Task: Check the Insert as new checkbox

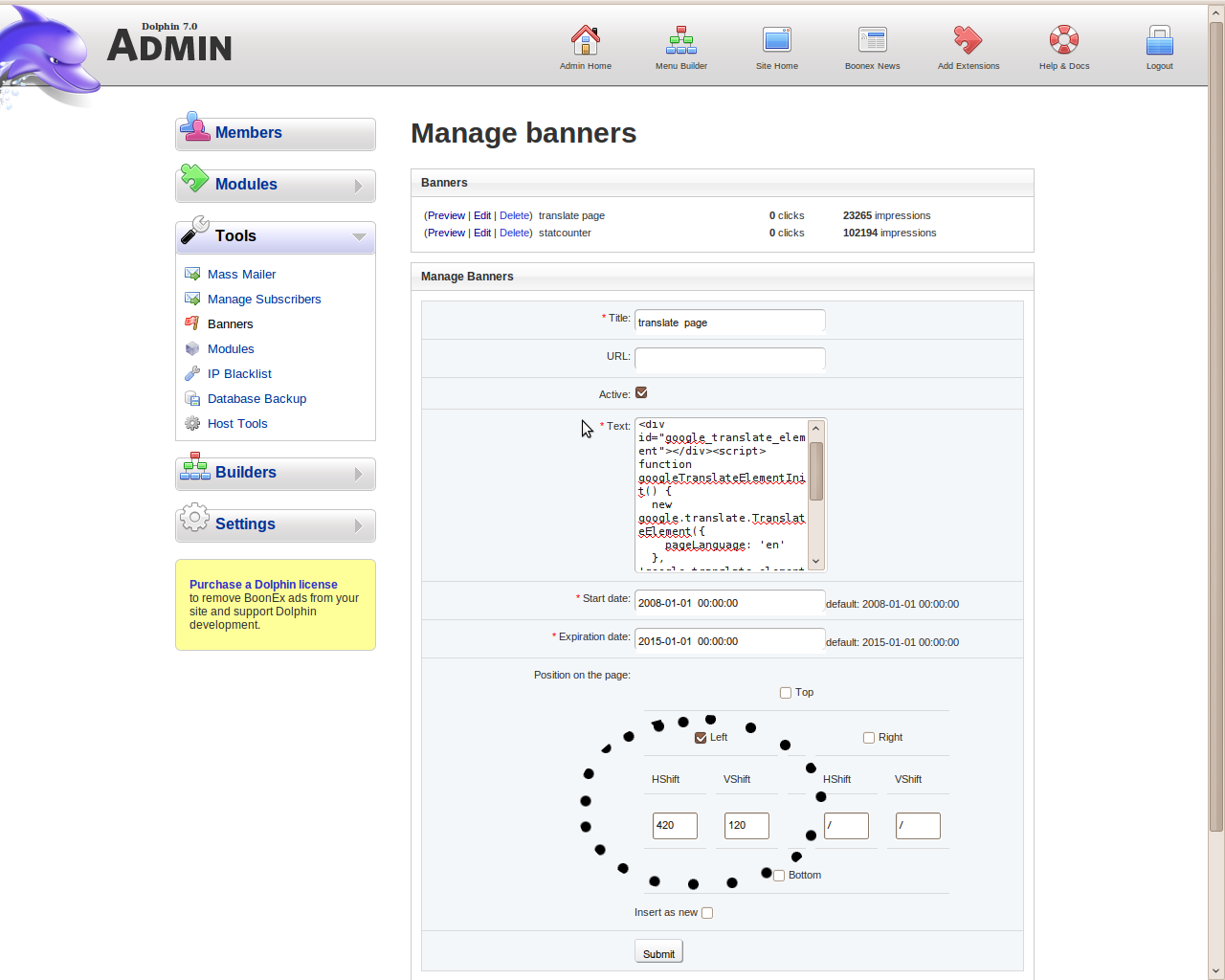Action: click(707, 913)
